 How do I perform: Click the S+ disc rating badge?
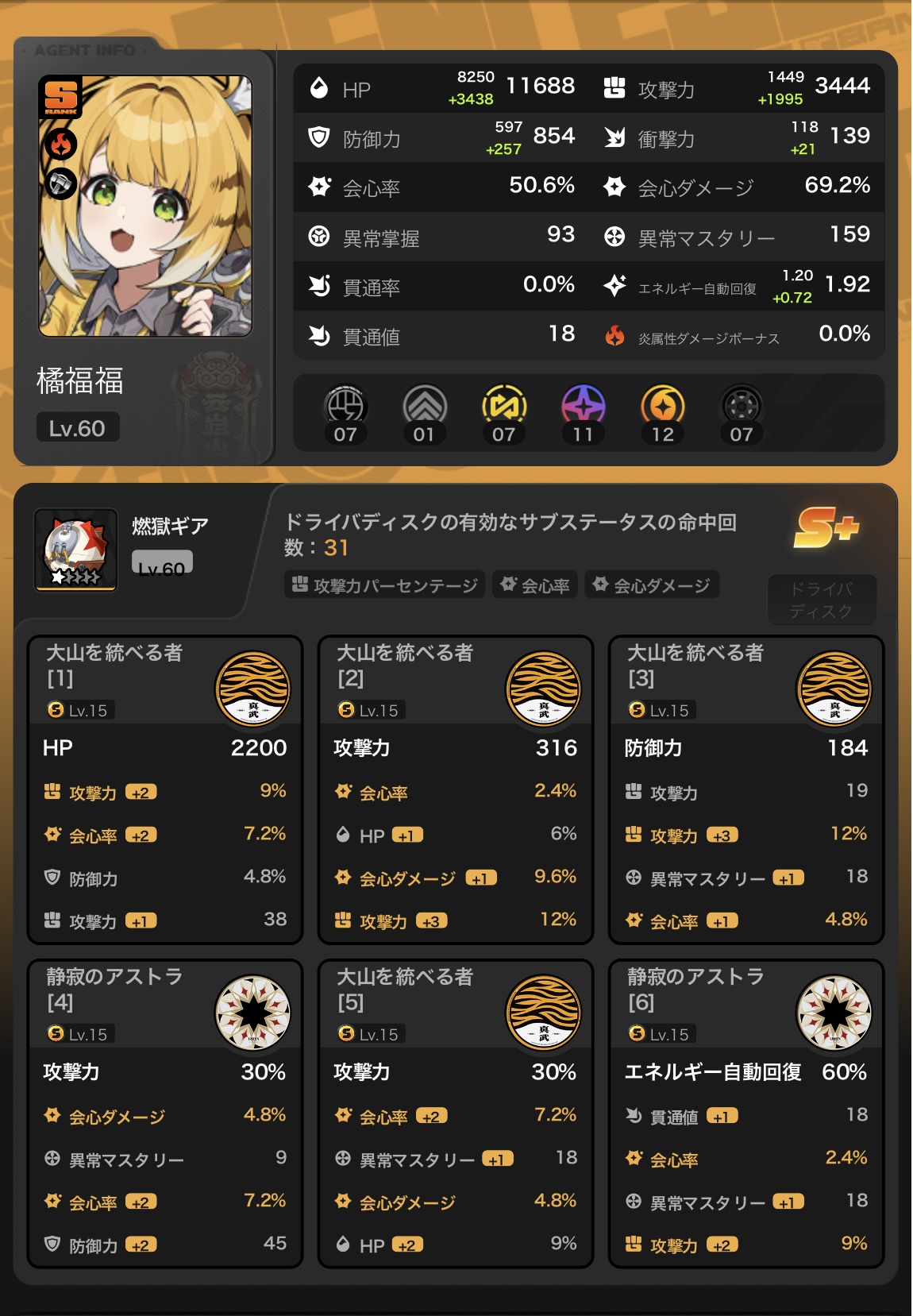[x=826, y=528]
